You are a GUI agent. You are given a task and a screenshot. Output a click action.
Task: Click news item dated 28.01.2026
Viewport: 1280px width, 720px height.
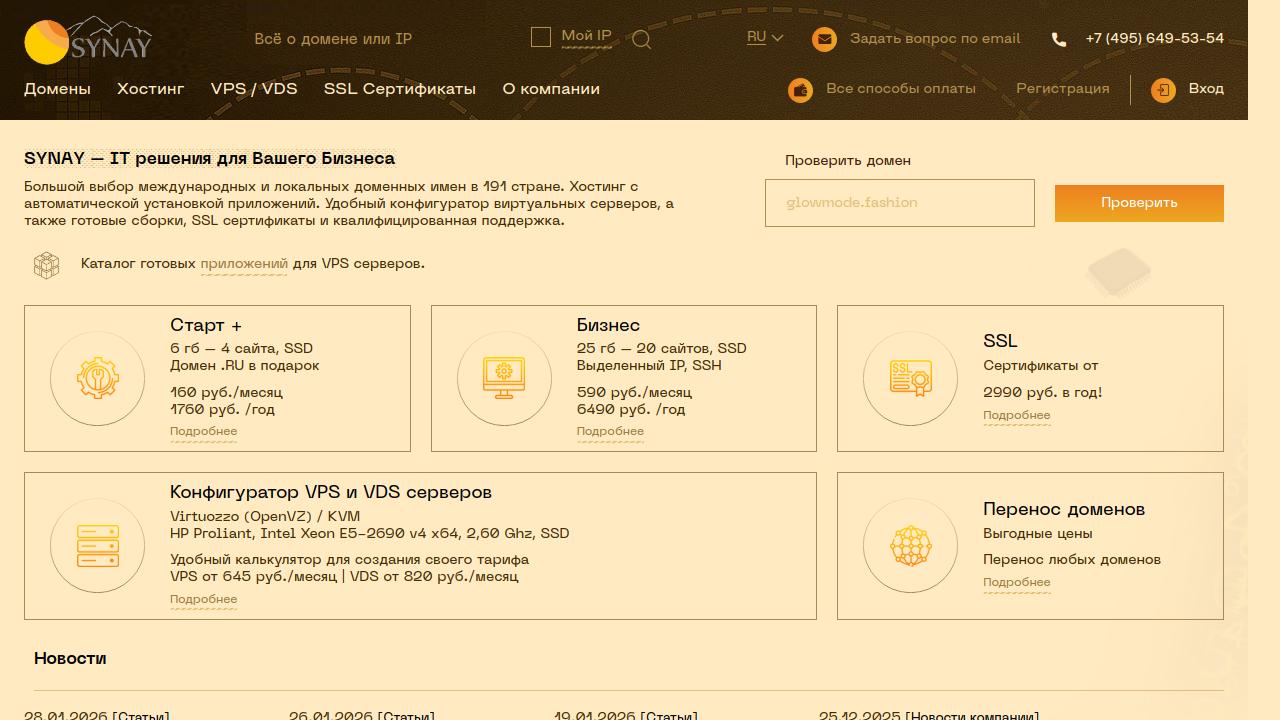pos(97,715)
